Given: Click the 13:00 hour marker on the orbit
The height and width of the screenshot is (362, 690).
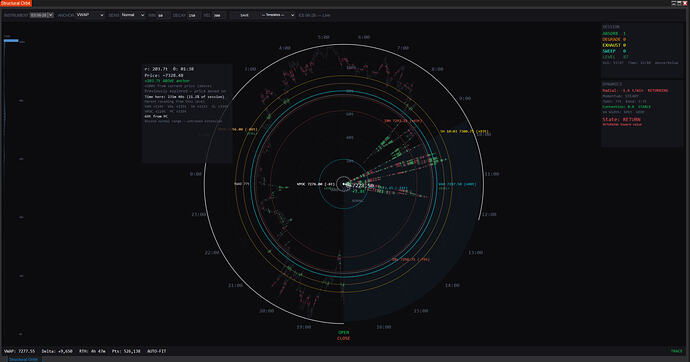Looking at the screenshot, I should pyautogui.click(x=475, y=253).
